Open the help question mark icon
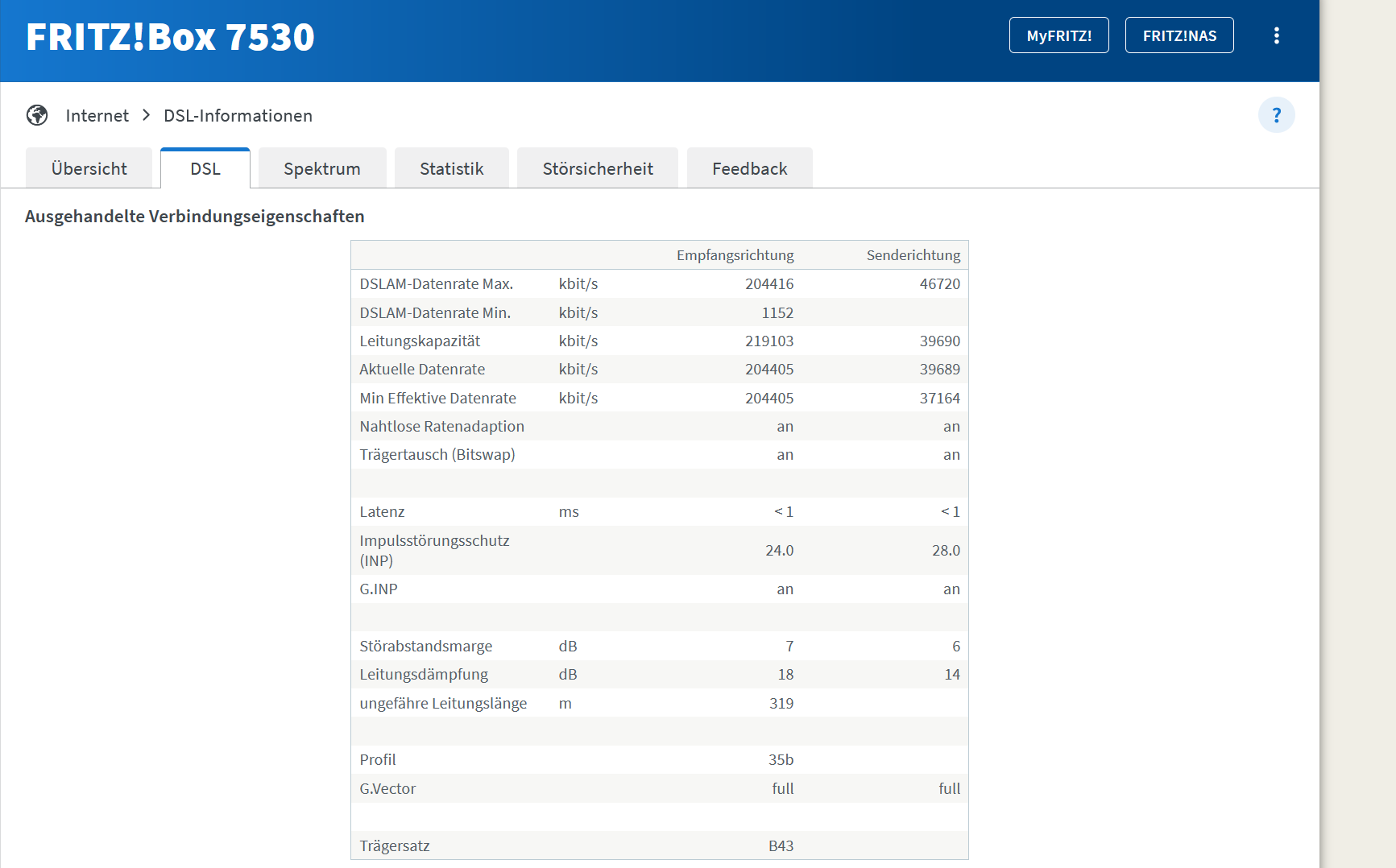The height and width of the screenshot is (868, 1396). click(x=1277, y=115)
